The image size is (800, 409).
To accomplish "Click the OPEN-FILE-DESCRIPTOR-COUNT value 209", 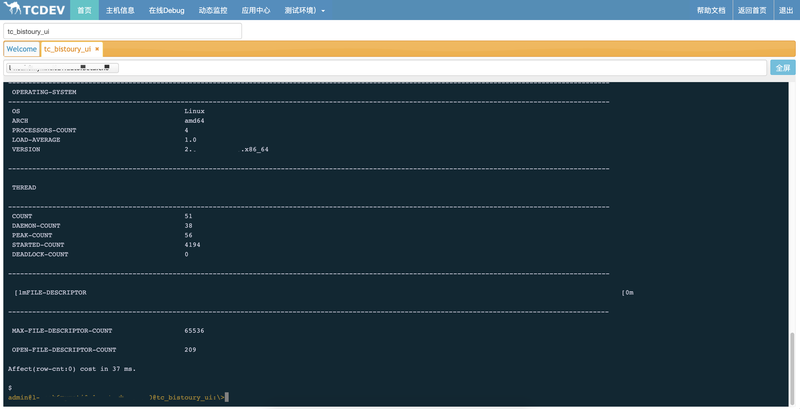I will (x=190, y=350).
